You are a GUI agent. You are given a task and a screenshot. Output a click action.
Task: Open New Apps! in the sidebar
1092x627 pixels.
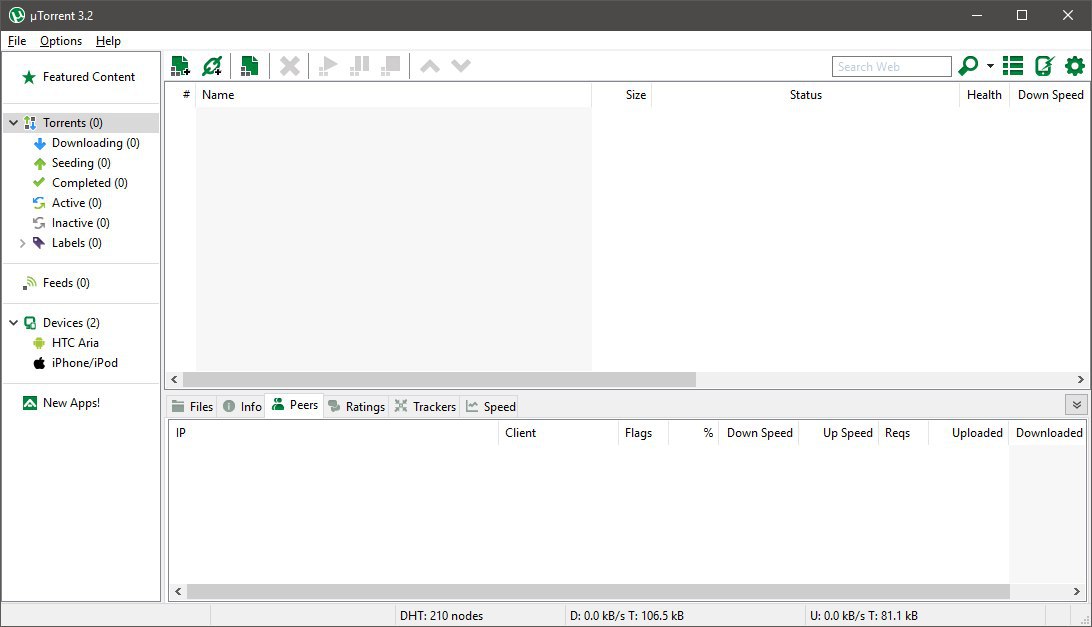click(70, 403)
